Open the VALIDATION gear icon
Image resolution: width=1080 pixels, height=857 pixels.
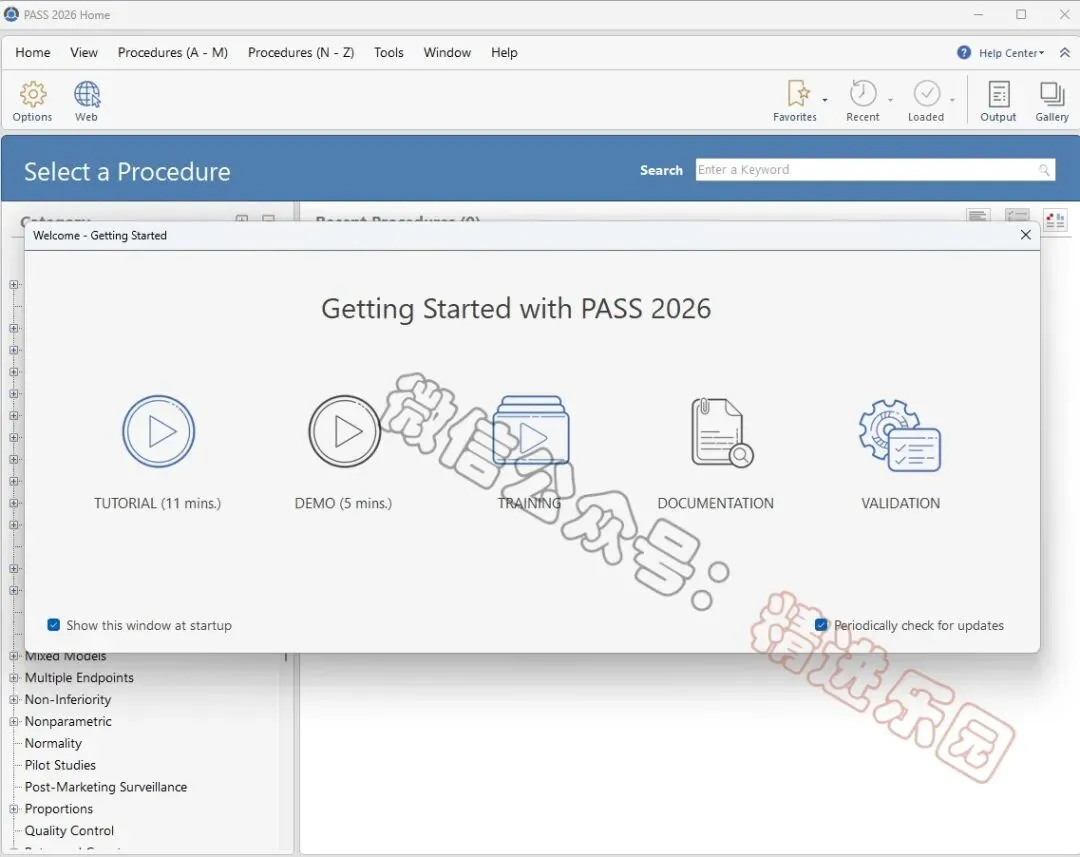coord(900,435)
